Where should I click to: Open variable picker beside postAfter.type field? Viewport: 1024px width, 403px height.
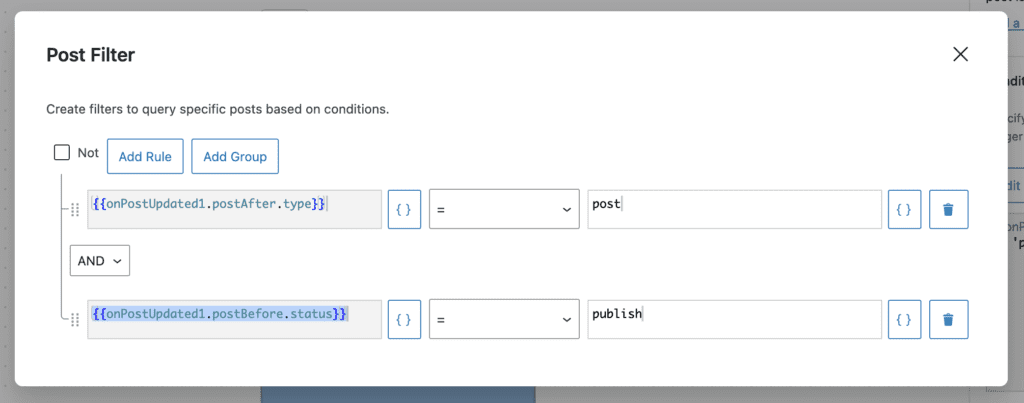404,209
